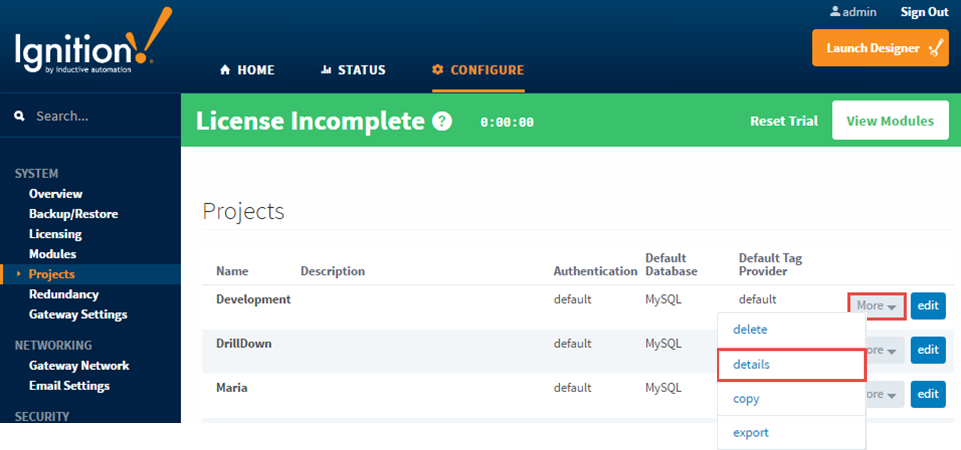The image size is (961, 450).
Task: Click the help question mark icon
Action: point(442,121)
